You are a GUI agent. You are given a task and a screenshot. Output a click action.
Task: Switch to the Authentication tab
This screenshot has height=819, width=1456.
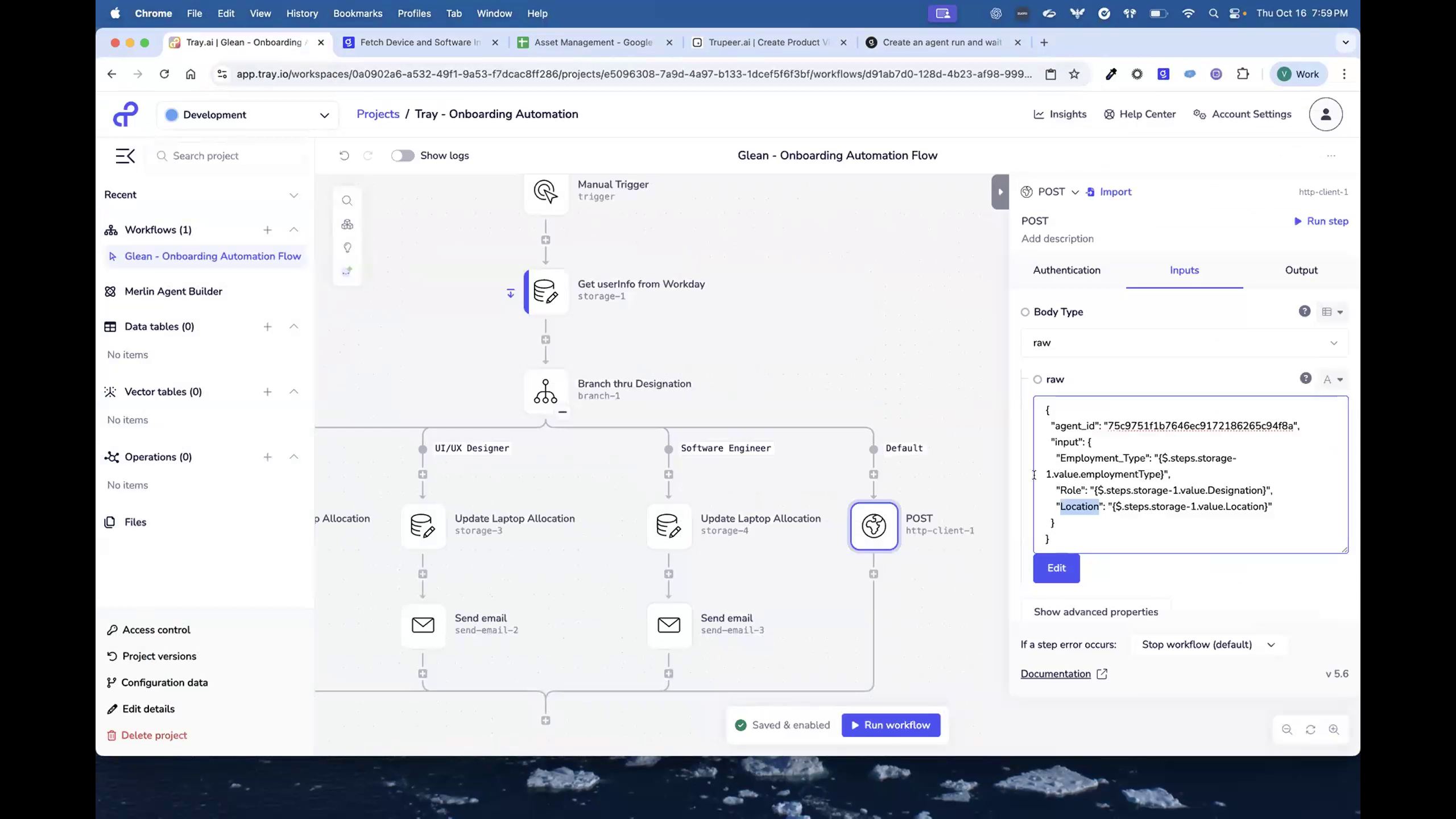(x=1066, y=270)
